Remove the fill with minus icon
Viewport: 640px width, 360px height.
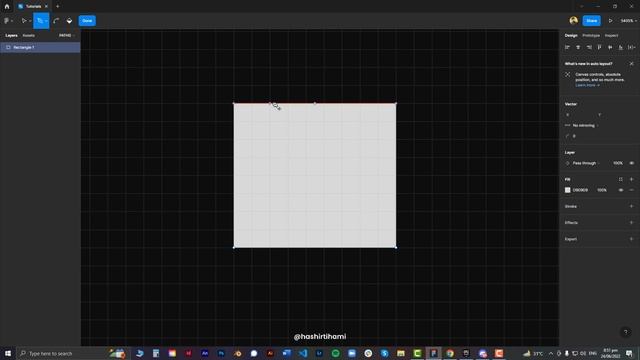(631, 190)
